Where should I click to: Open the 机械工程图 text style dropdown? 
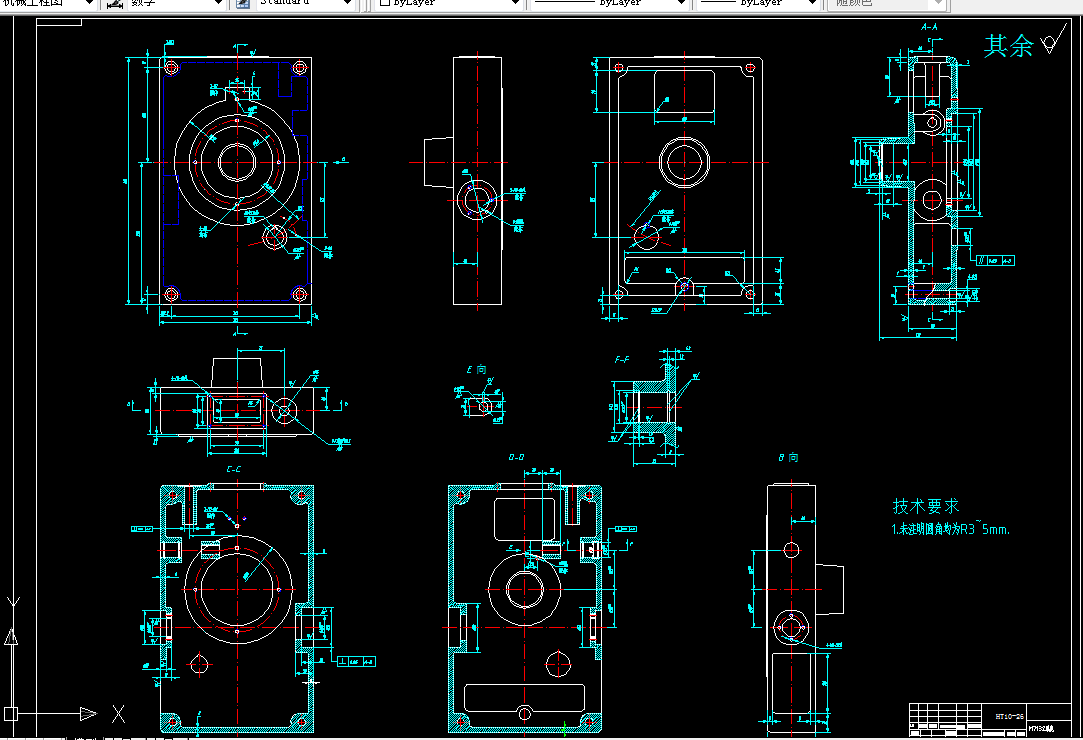click(89, 3)
